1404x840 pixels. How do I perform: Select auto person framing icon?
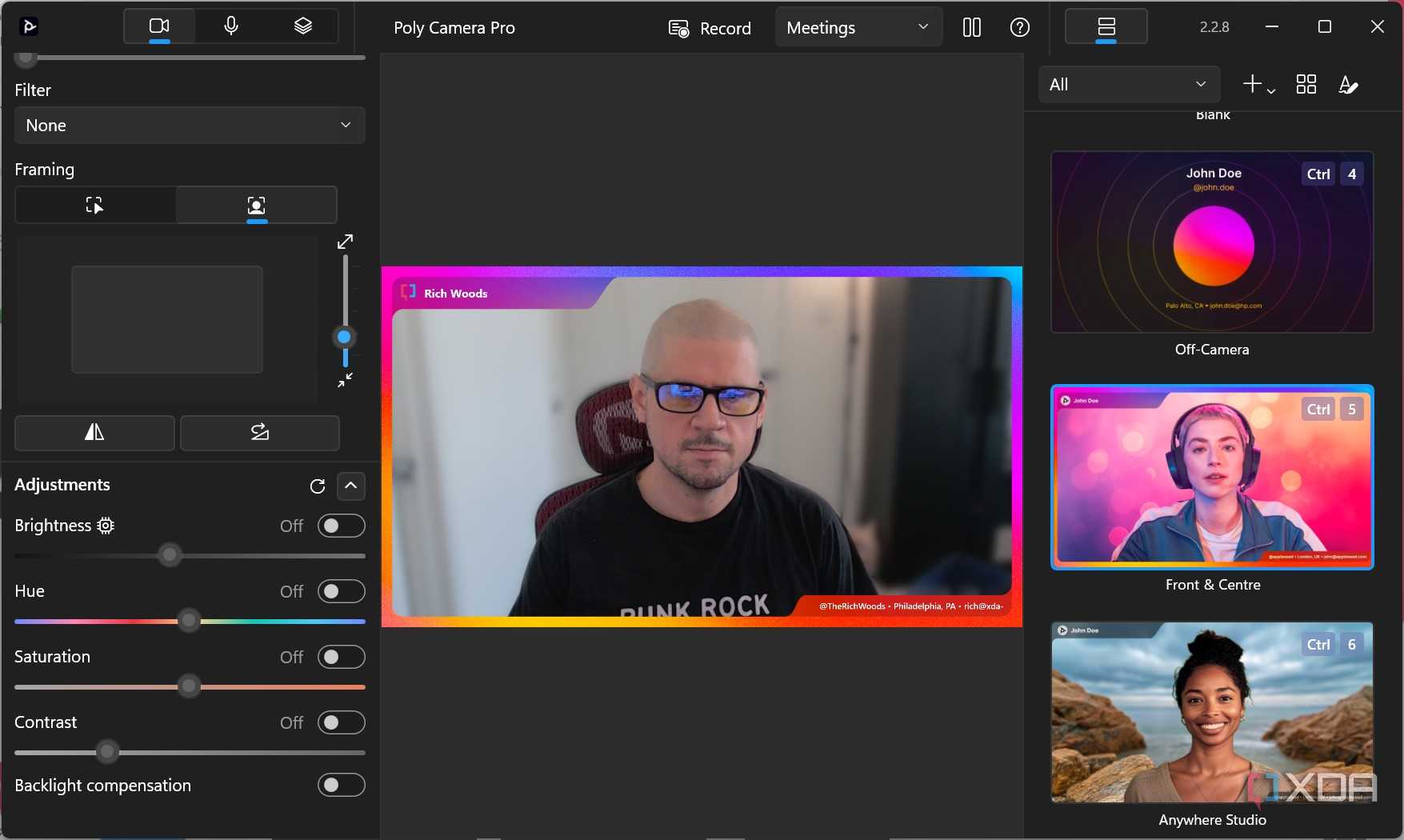click(256, 205)
